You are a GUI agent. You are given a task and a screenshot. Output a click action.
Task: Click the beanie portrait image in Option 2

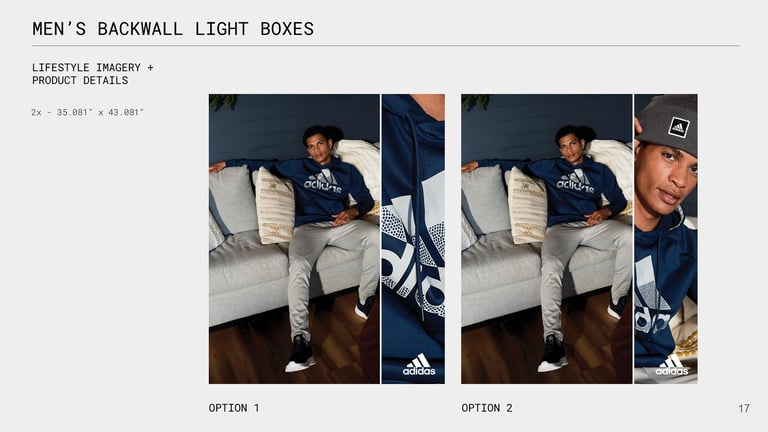(x=666, y=239)
